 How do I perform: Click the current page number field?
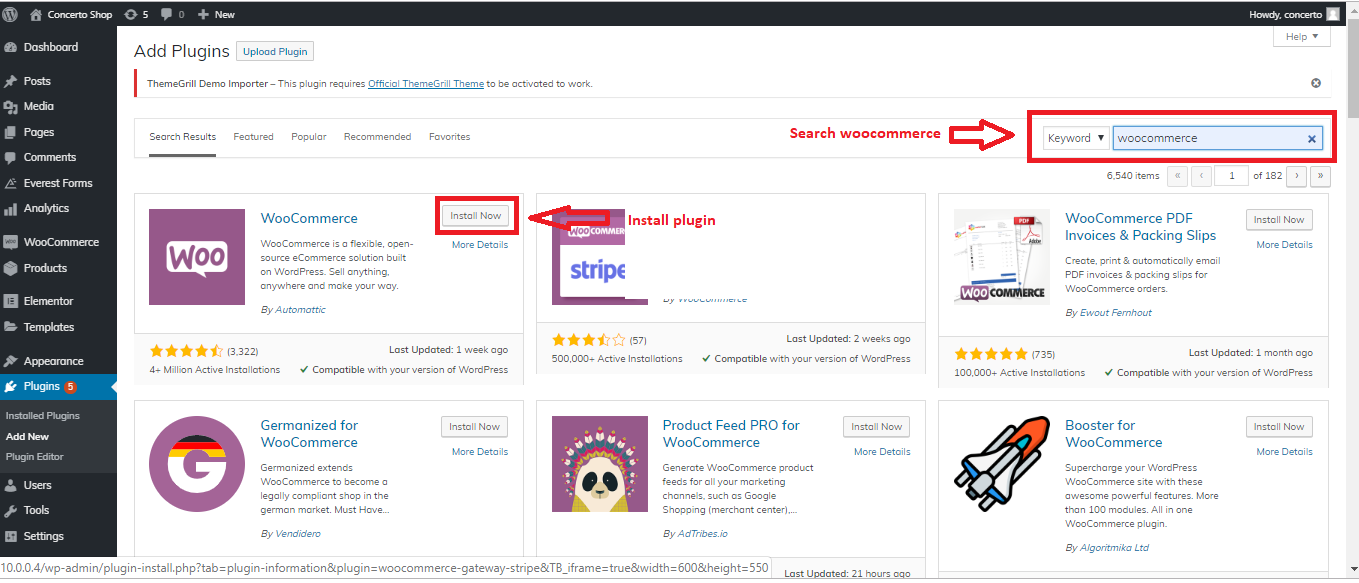click(1232, 176)
